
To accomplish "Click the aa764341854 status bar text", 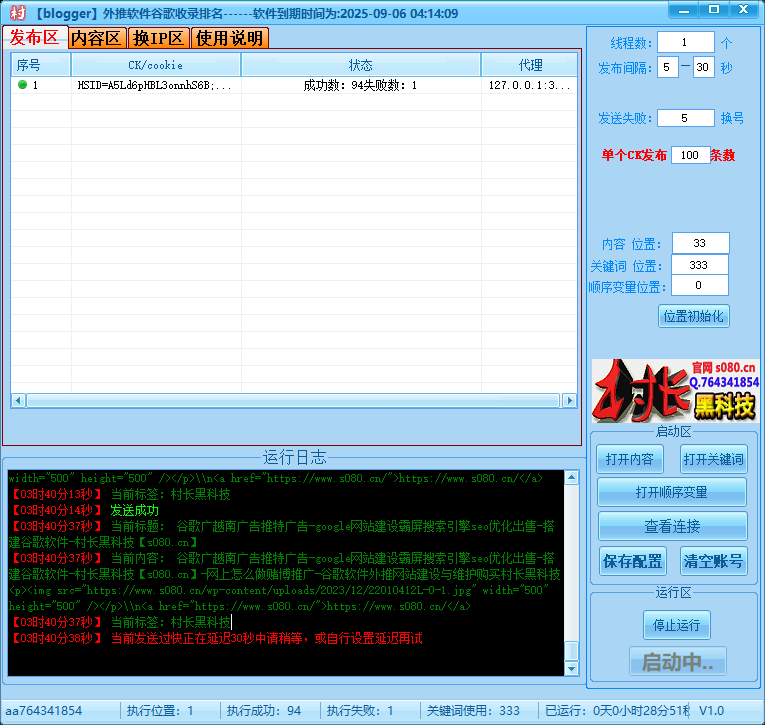I will [x=43, y=711].
